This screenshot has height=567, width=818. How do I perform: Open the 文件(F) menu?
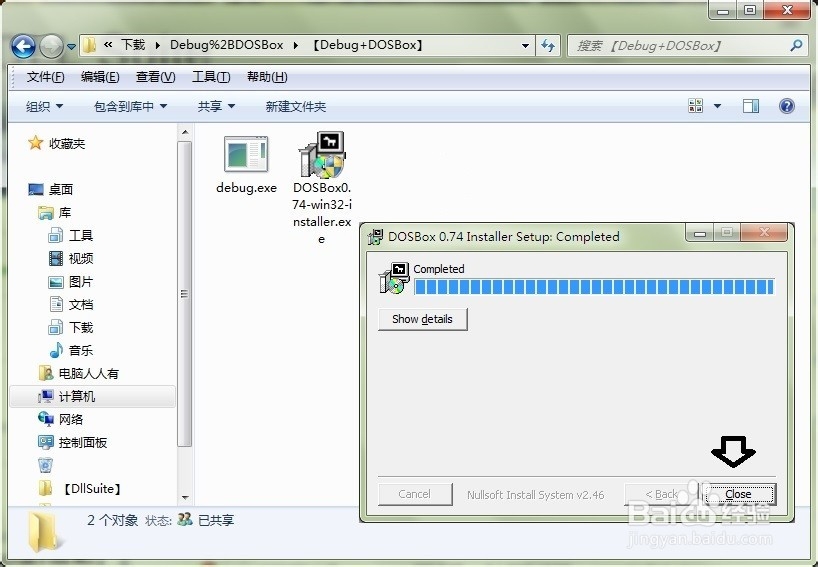[45, 77]
